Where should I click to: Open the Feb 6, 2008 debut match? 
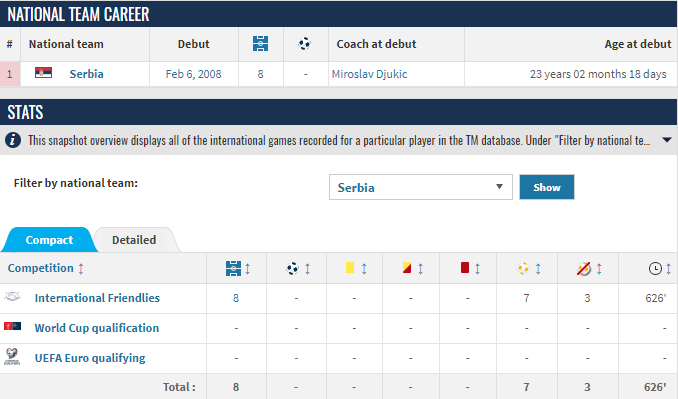tap(193, 74)
